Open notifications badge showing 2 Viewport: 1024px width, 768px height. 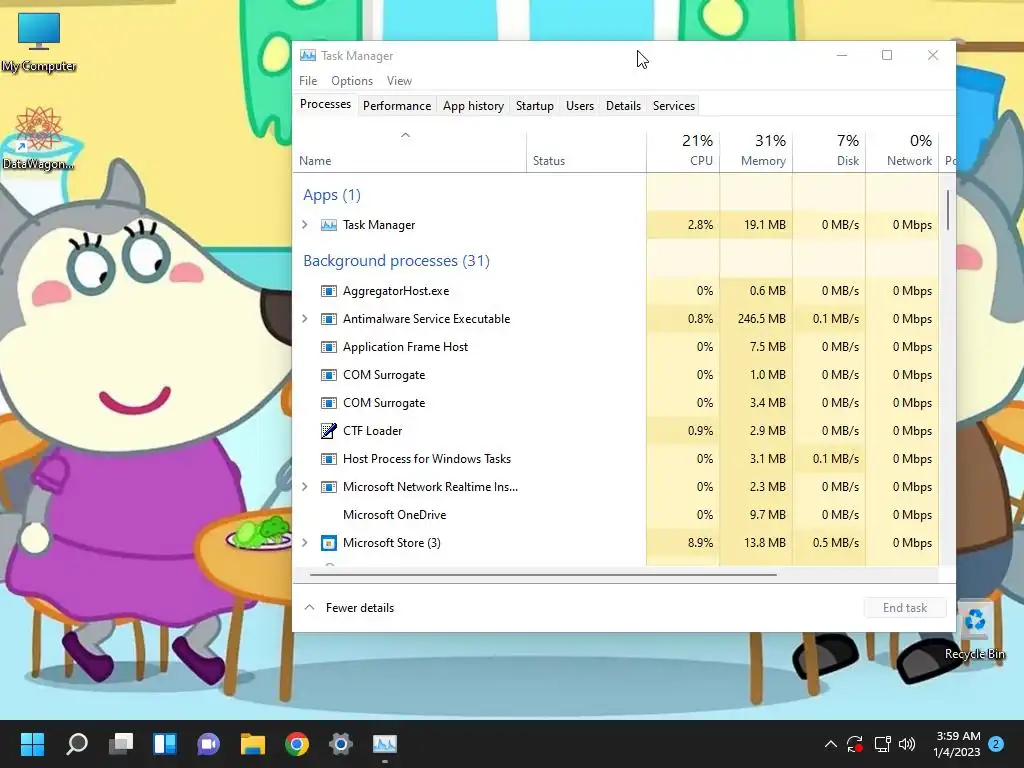(x=996, y=744)
